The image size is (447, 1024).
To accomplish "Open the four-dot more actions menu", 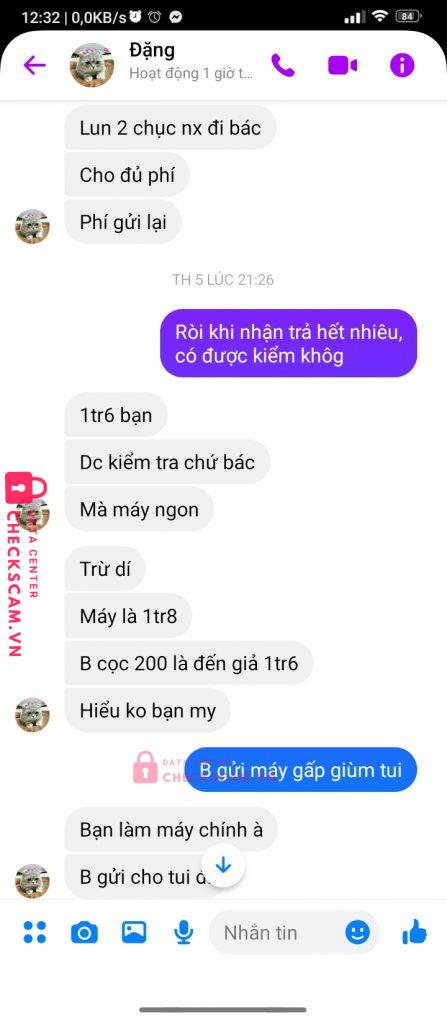I will coord(35,932).
